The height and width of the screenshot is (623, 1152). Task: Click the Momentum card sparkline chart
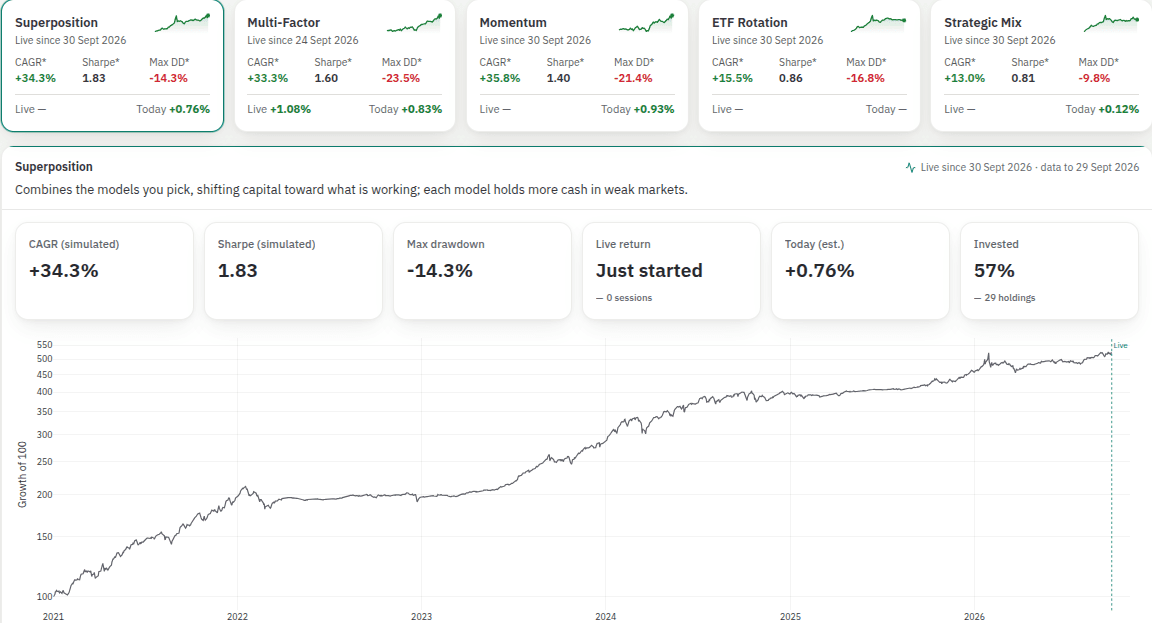pos(647,24)
